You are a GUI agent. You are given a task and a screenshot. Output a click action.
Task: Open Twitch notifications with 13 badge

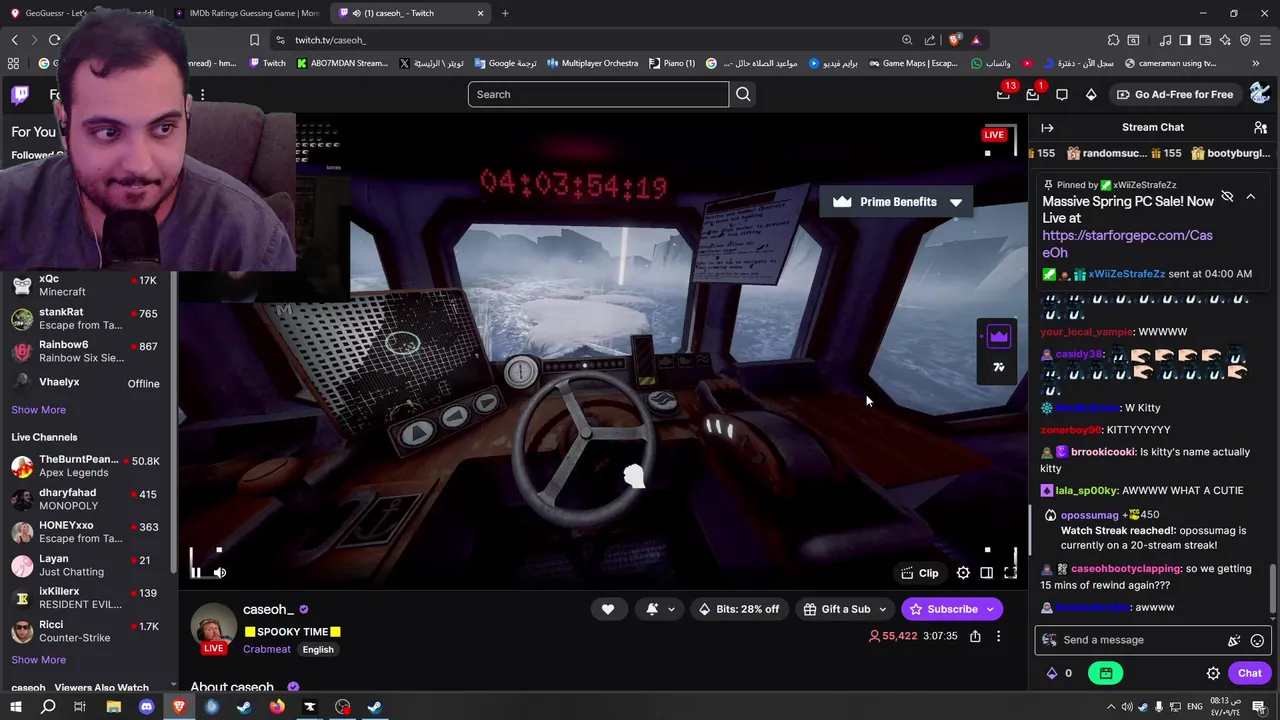[1005, 94]
